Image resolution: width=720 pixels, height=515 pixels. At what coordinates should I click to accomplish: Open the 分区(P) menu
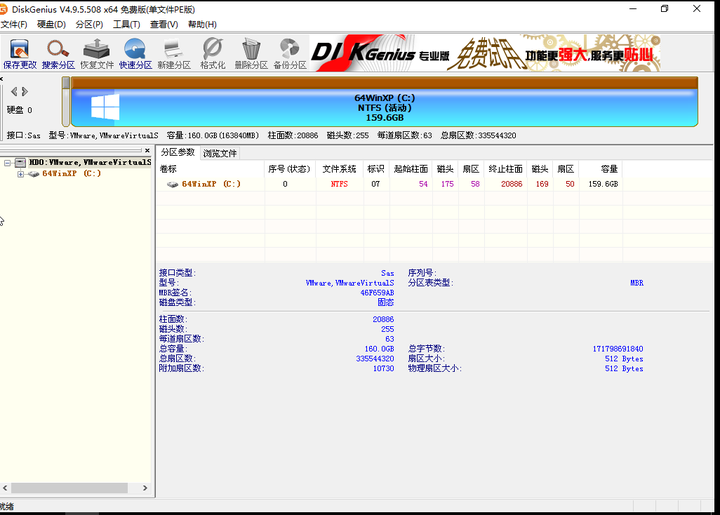point(89,24)
